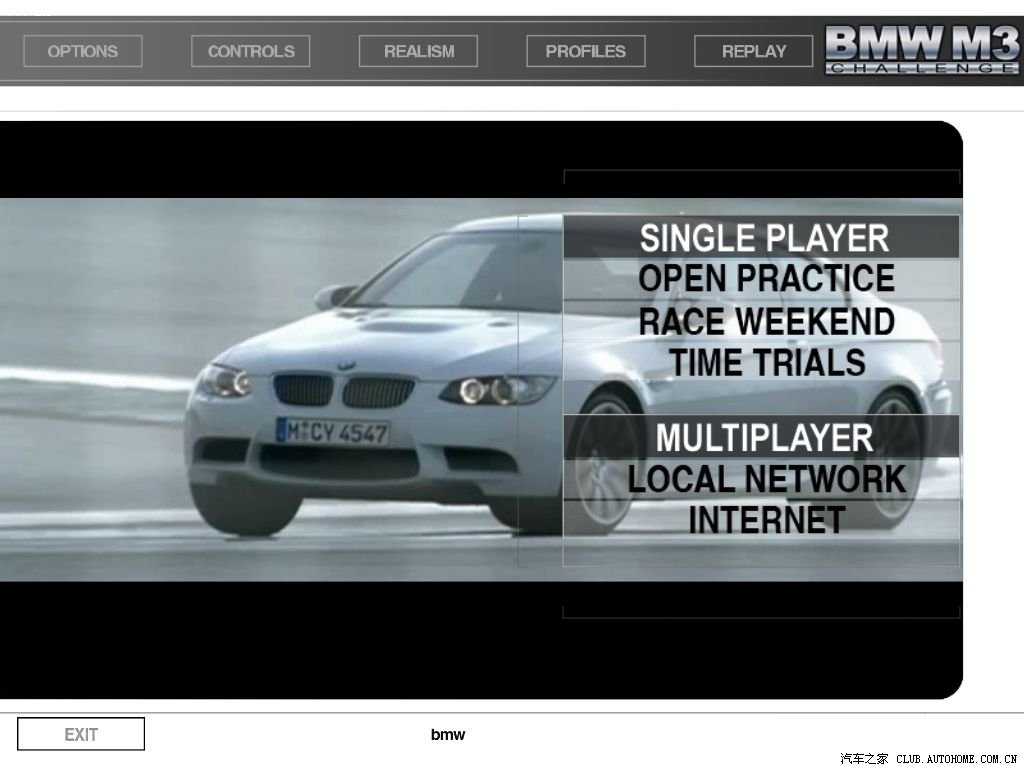Go to the REALISM settings
1024x768 pixels.
[x=418, y=51]
